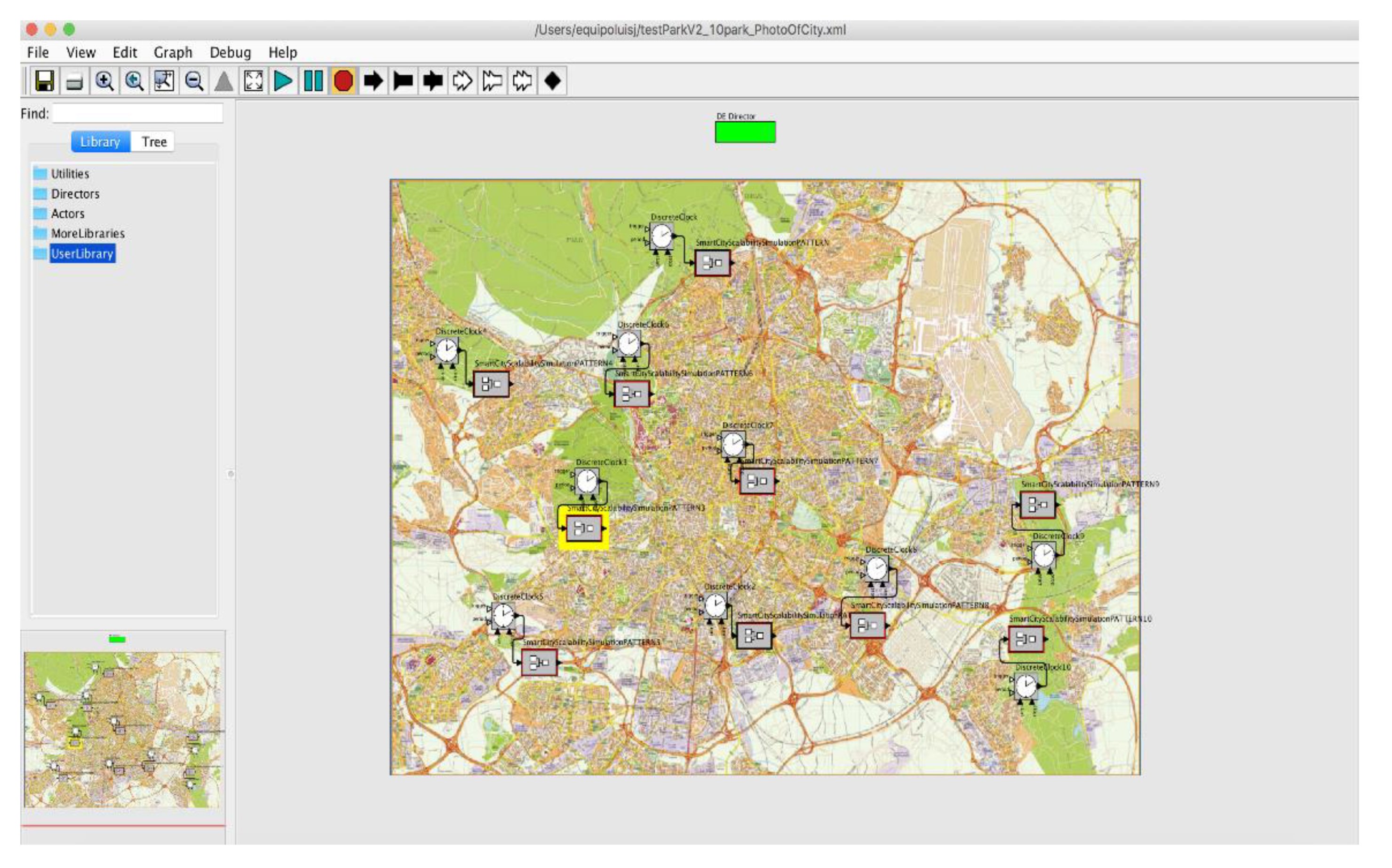The image size is (1392, 868).
Task: Open the Debug menu
Action: [231, 52]
